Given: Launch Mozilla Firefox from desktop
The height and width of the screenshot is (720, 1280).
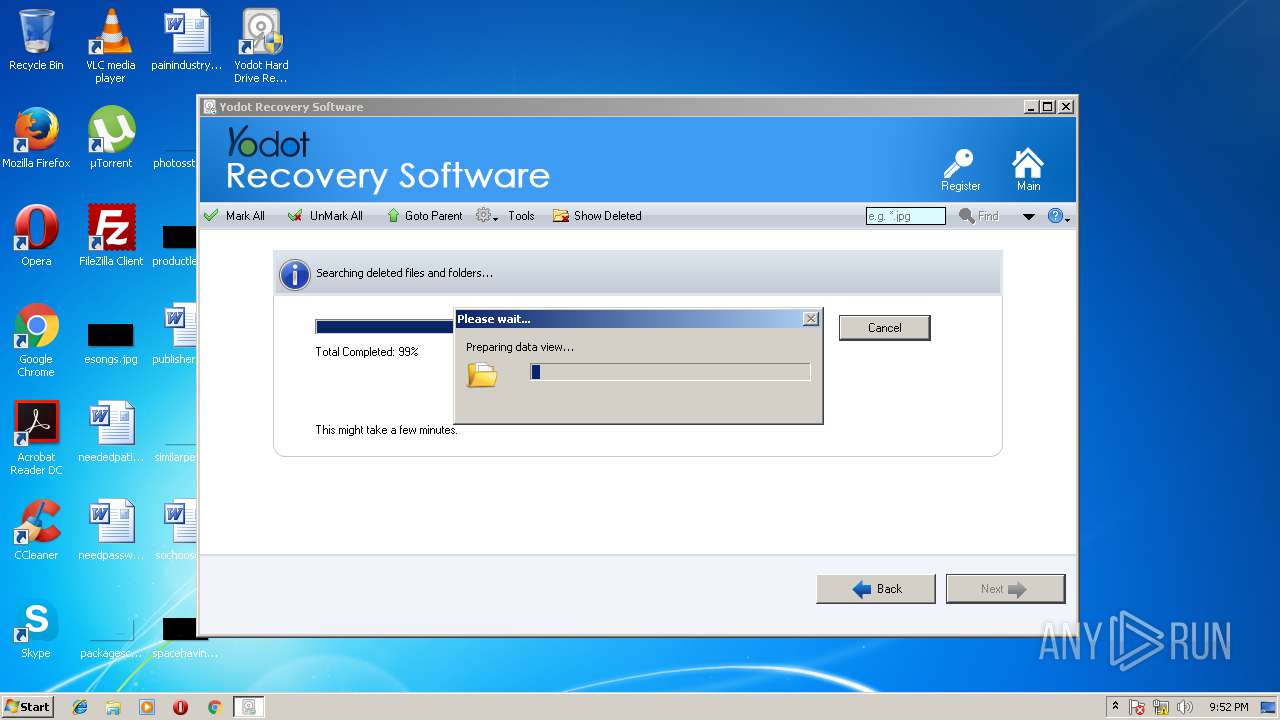Looking at the screenshot, I should pos(36,138).
